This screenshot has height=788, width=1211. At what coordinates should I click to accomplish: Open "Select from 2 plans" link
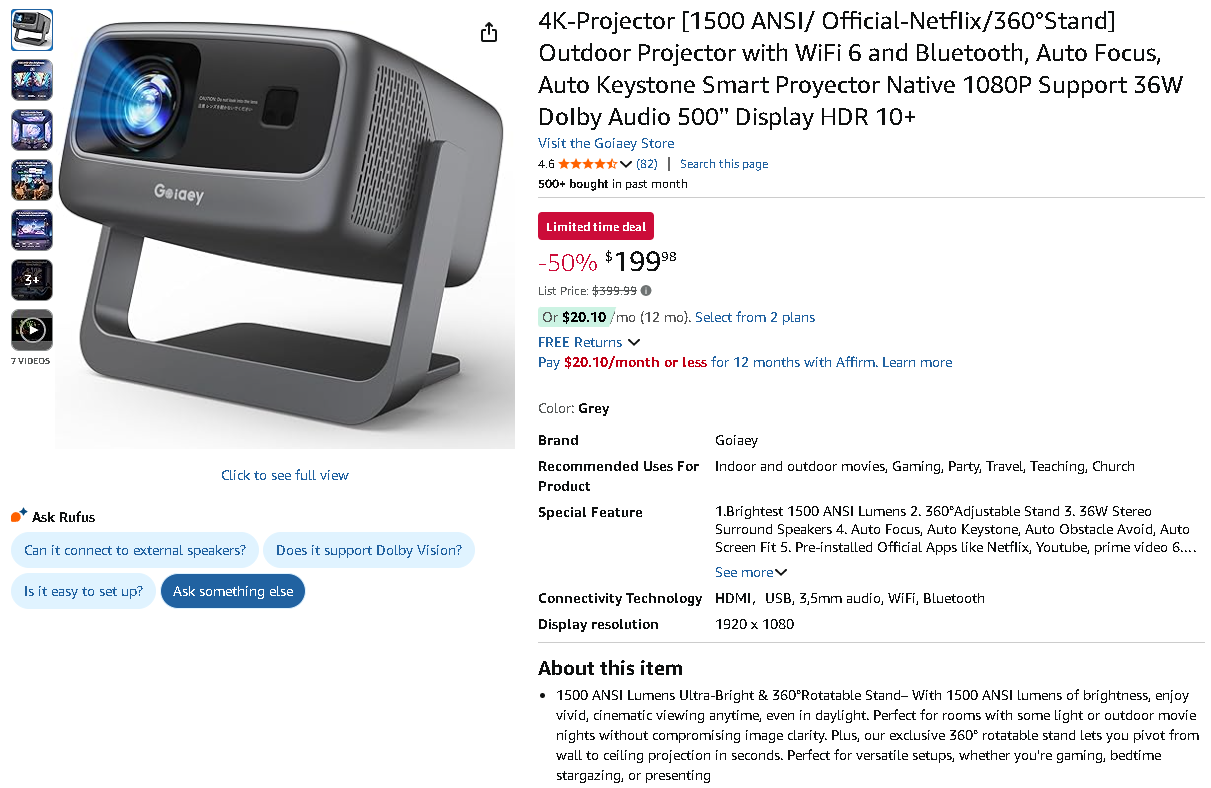coord(755,317)
